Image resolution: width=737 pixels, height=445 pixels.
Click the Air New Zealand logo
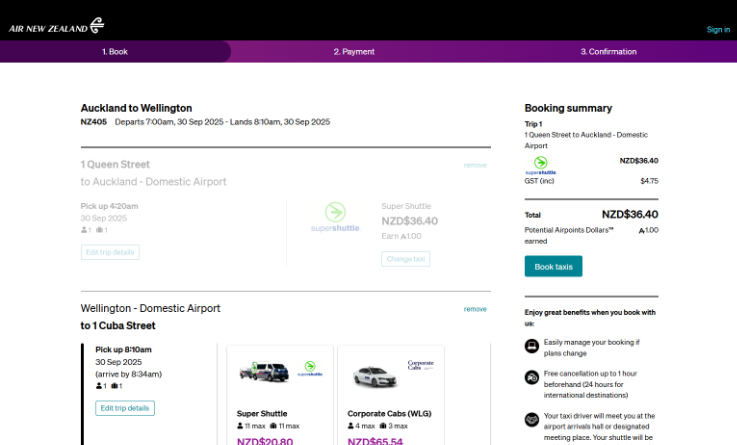point(56,26)
